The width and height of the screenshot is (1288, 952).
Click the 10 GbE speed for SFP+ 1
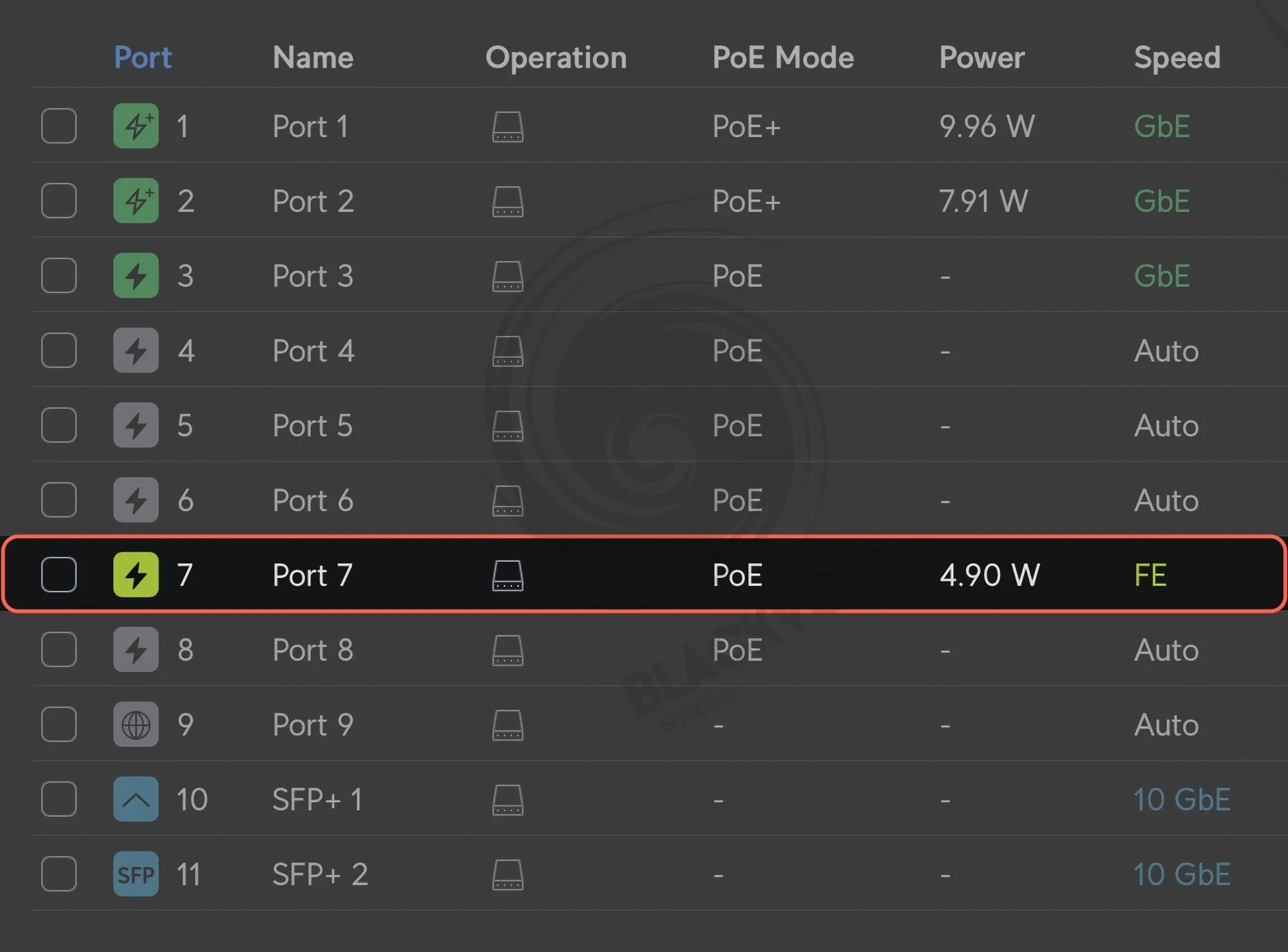click(1182, 799)
